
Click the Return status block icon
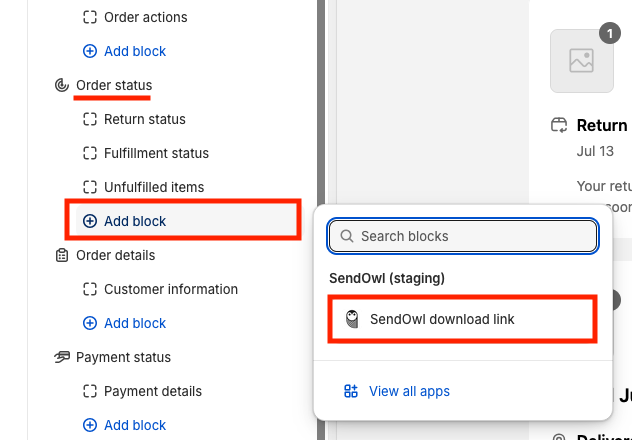click(x=90, y=119)
